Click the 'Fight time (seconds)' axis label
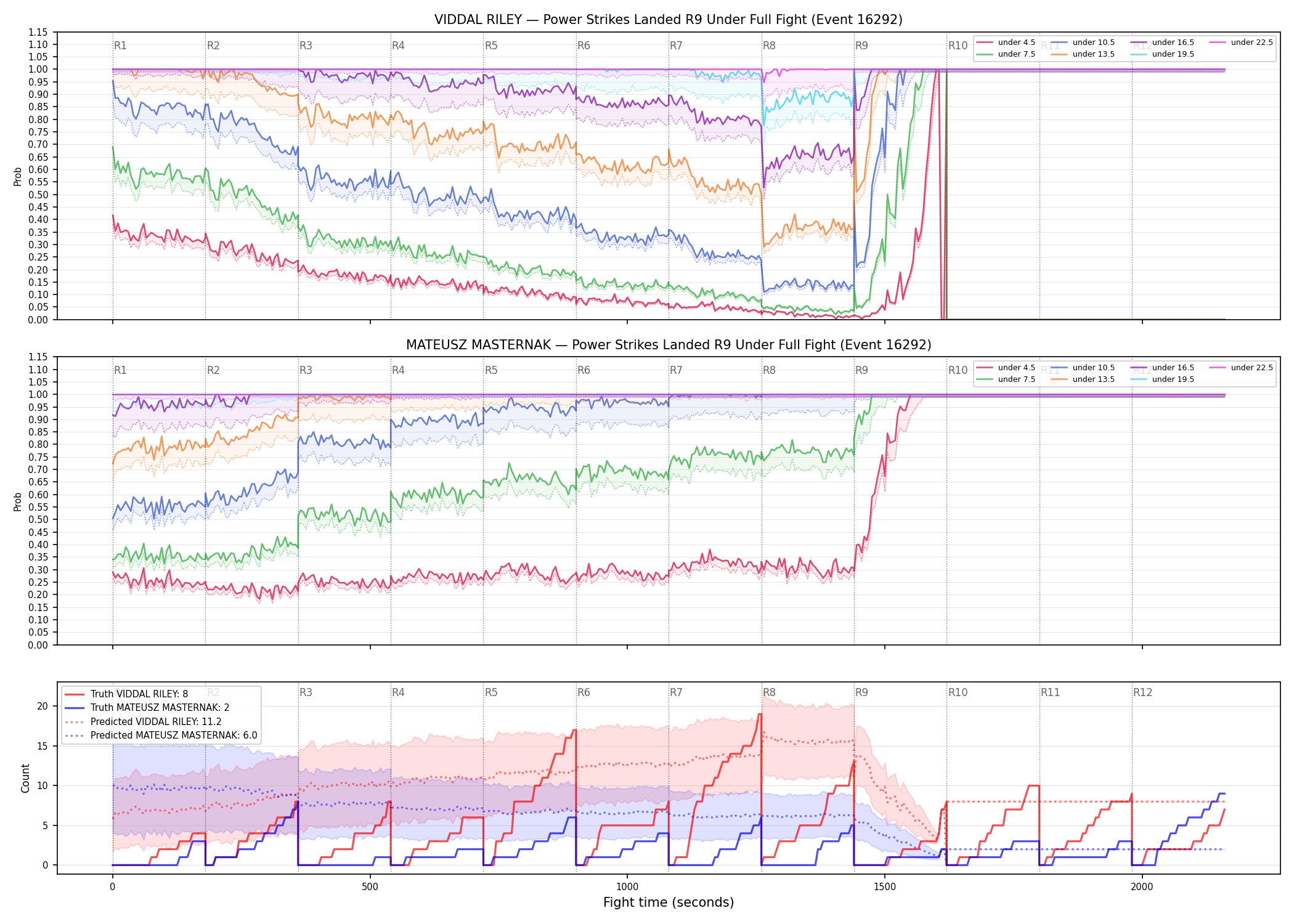 (668, 902)
